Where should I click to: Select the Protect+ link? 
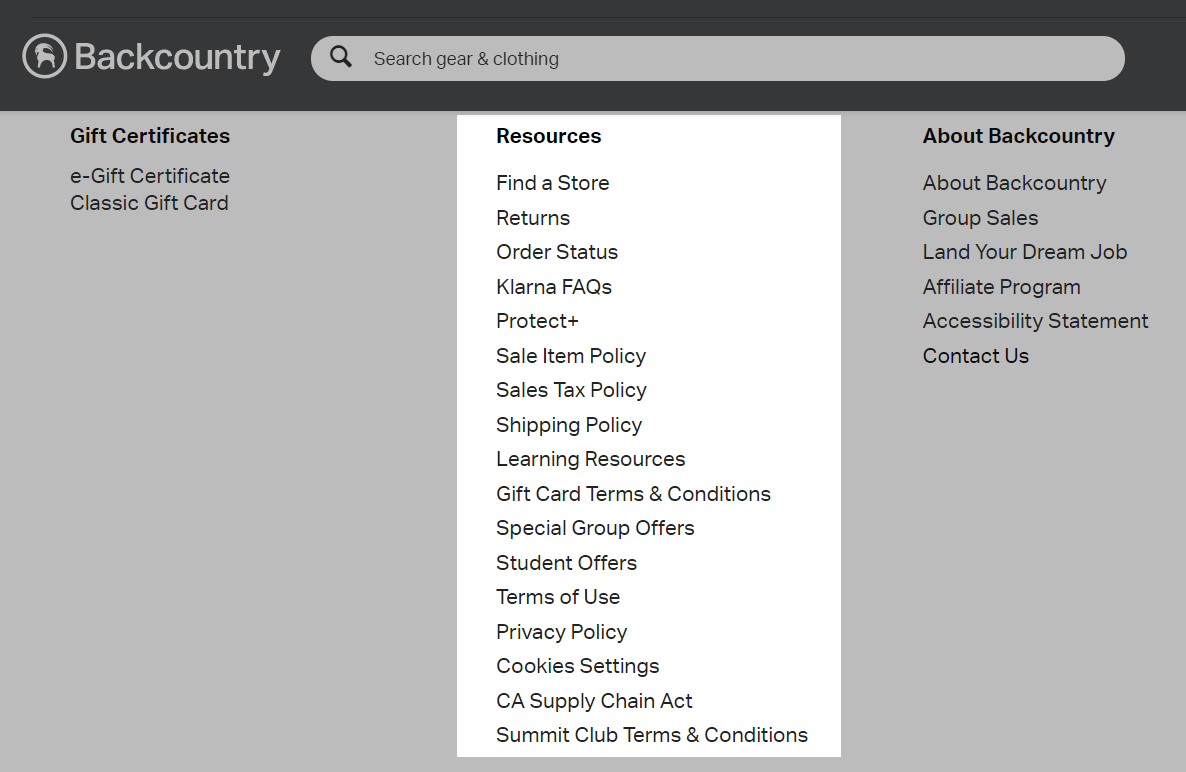pos(537,321)
